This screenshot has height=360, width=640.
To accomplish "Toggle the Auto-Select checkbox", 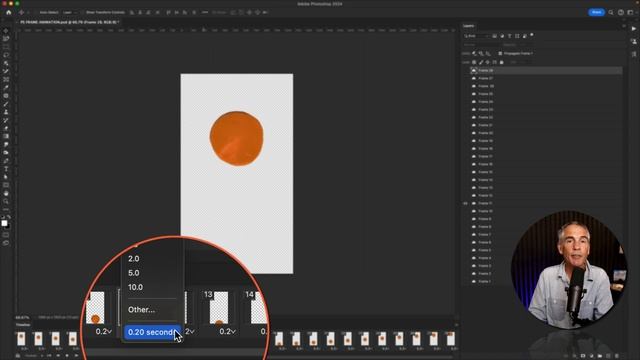I will pyautogui.click(x=37, y=12).
